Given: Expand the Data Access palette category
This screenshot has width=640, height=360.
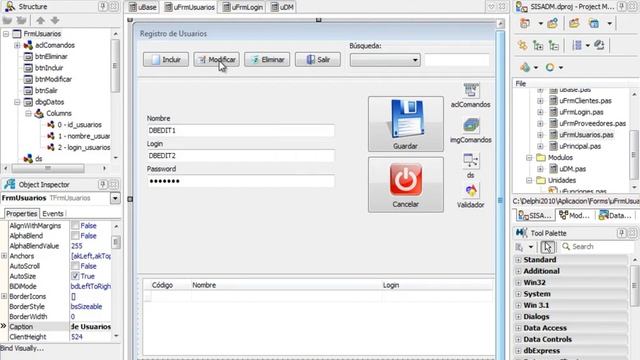Looking at the screenshot, I should click(x=518, y=328).
